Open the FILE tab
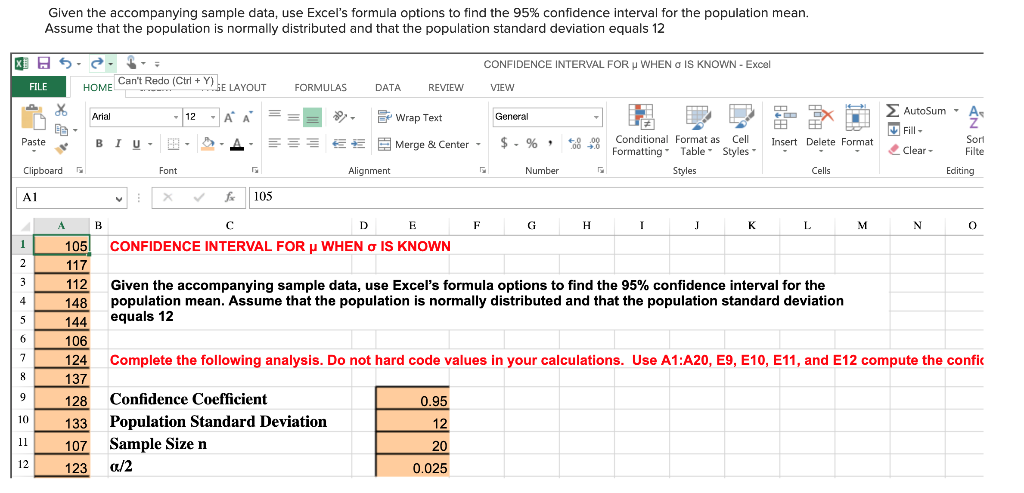This screenshot has height=493, width=1024. tap(39, 87)
